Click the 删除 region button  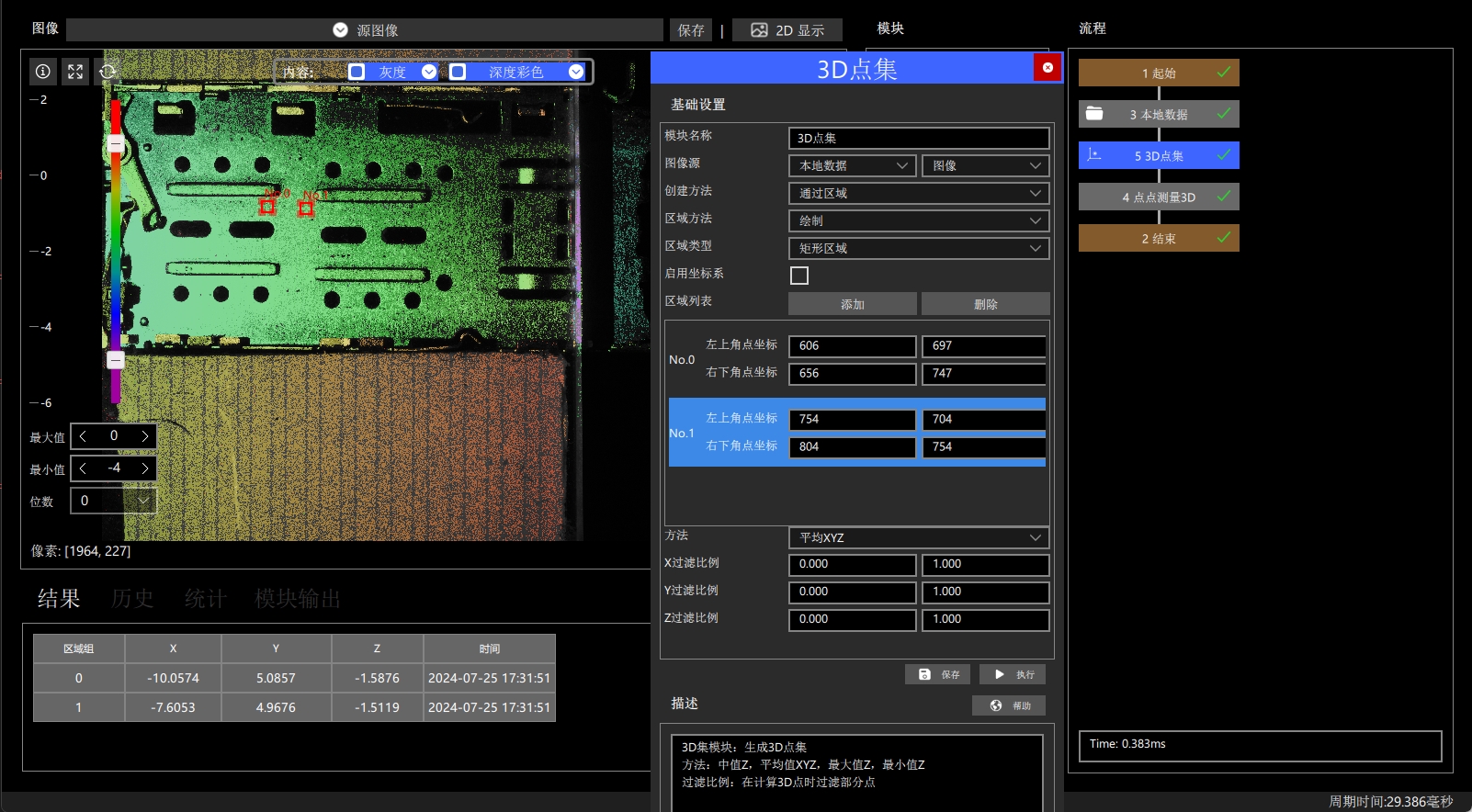coord(986,304)
